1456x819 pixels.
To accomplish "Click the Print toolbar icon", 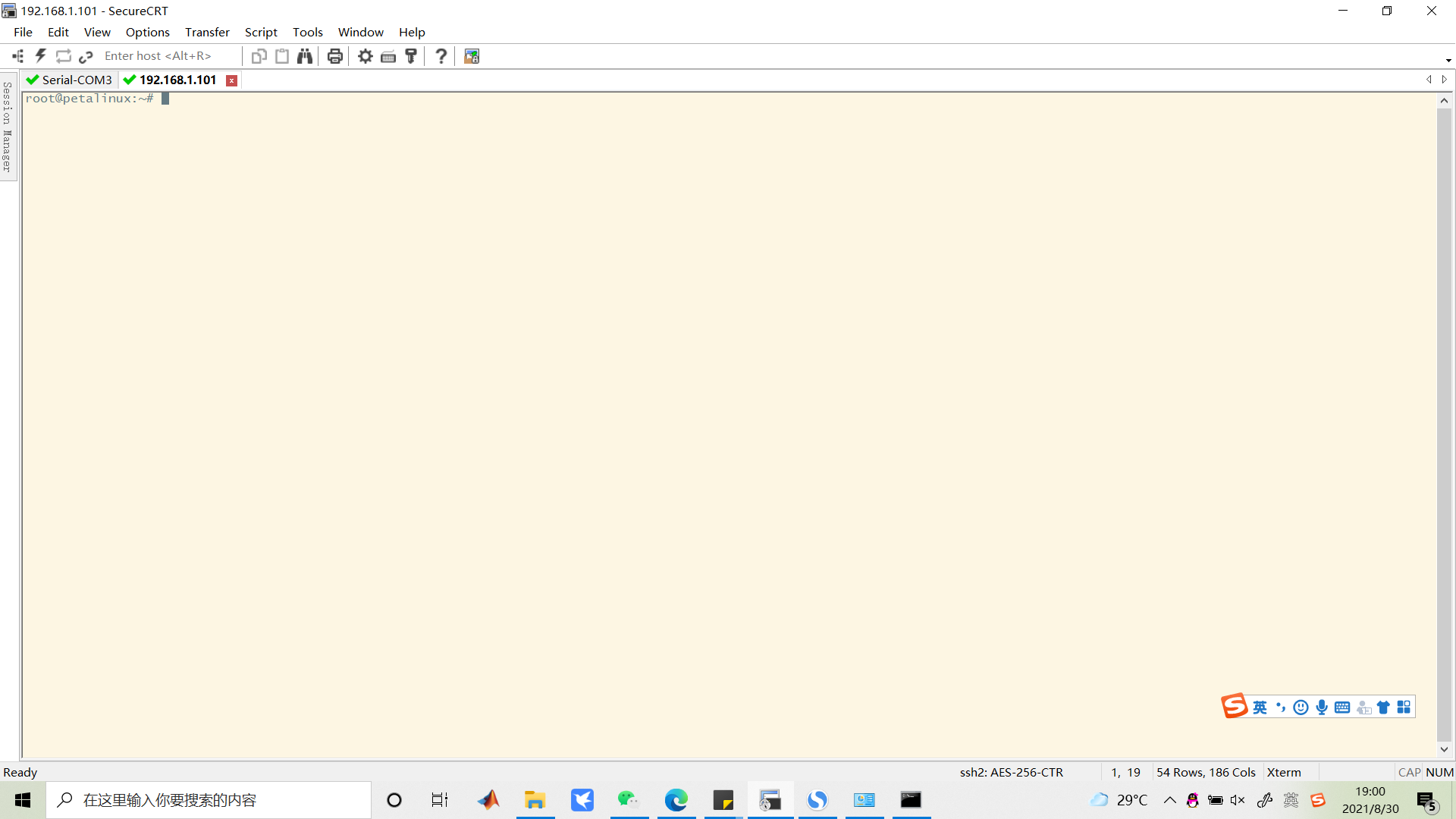I will [334, 56].
